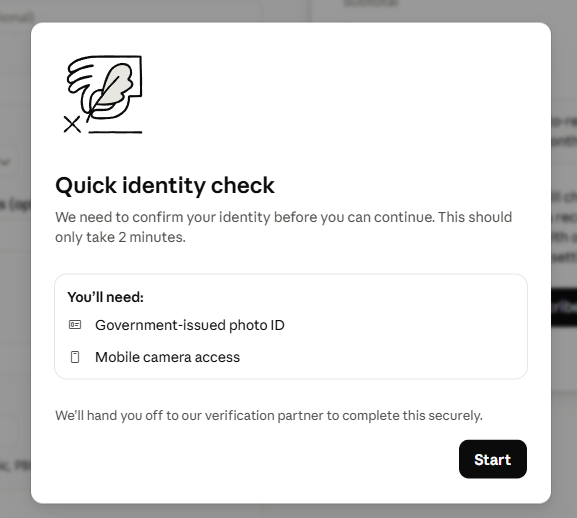Click the "only take 2 minutes" description text
This screenshot has height=518, width=577.
pyautogui.click(x=120, y=237)
